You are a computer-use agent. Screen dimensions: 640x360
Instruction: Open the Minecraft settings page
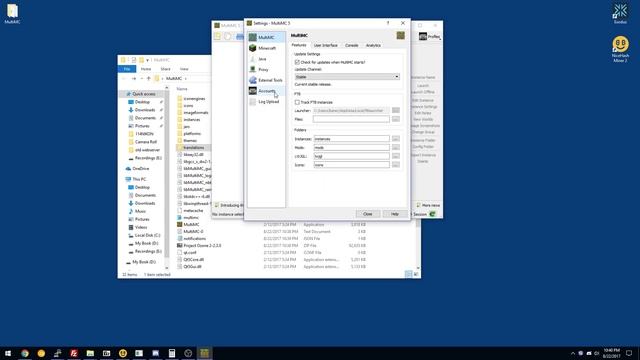266,48
